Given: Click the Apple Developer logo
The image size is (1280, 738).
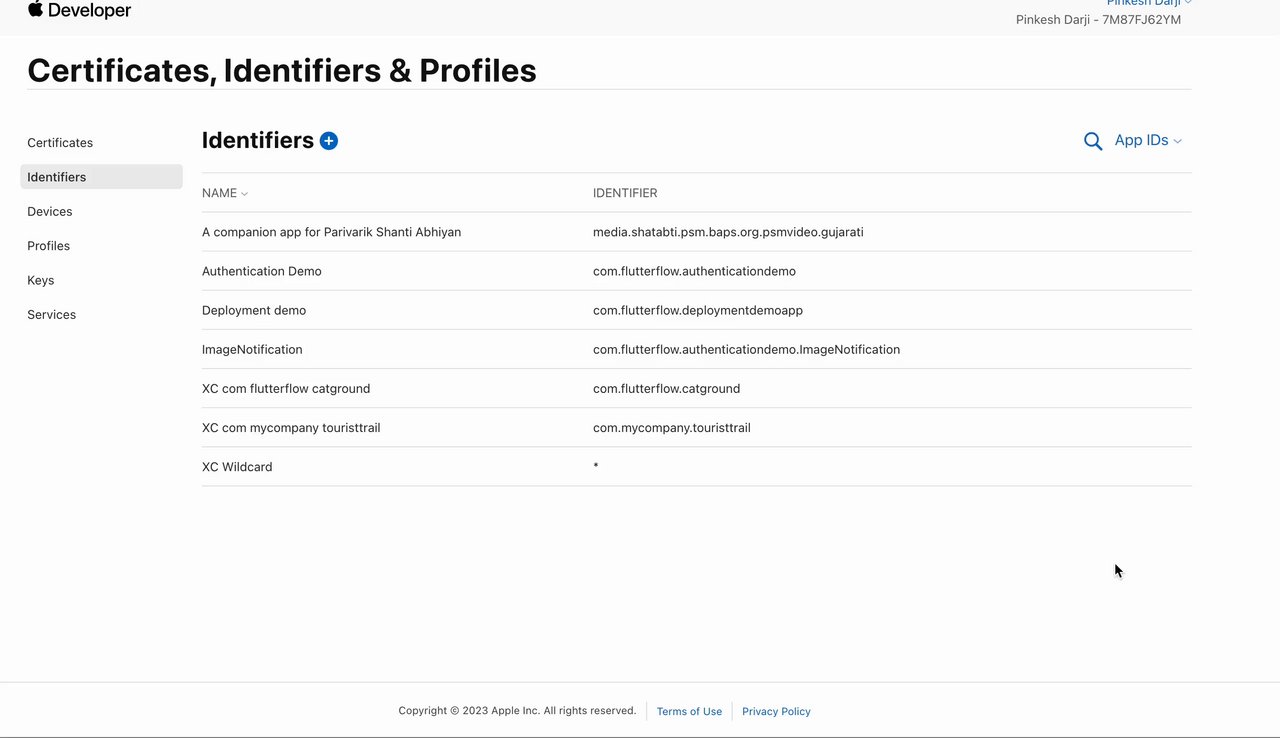Looking at the screenshot, I should point(80,10).
